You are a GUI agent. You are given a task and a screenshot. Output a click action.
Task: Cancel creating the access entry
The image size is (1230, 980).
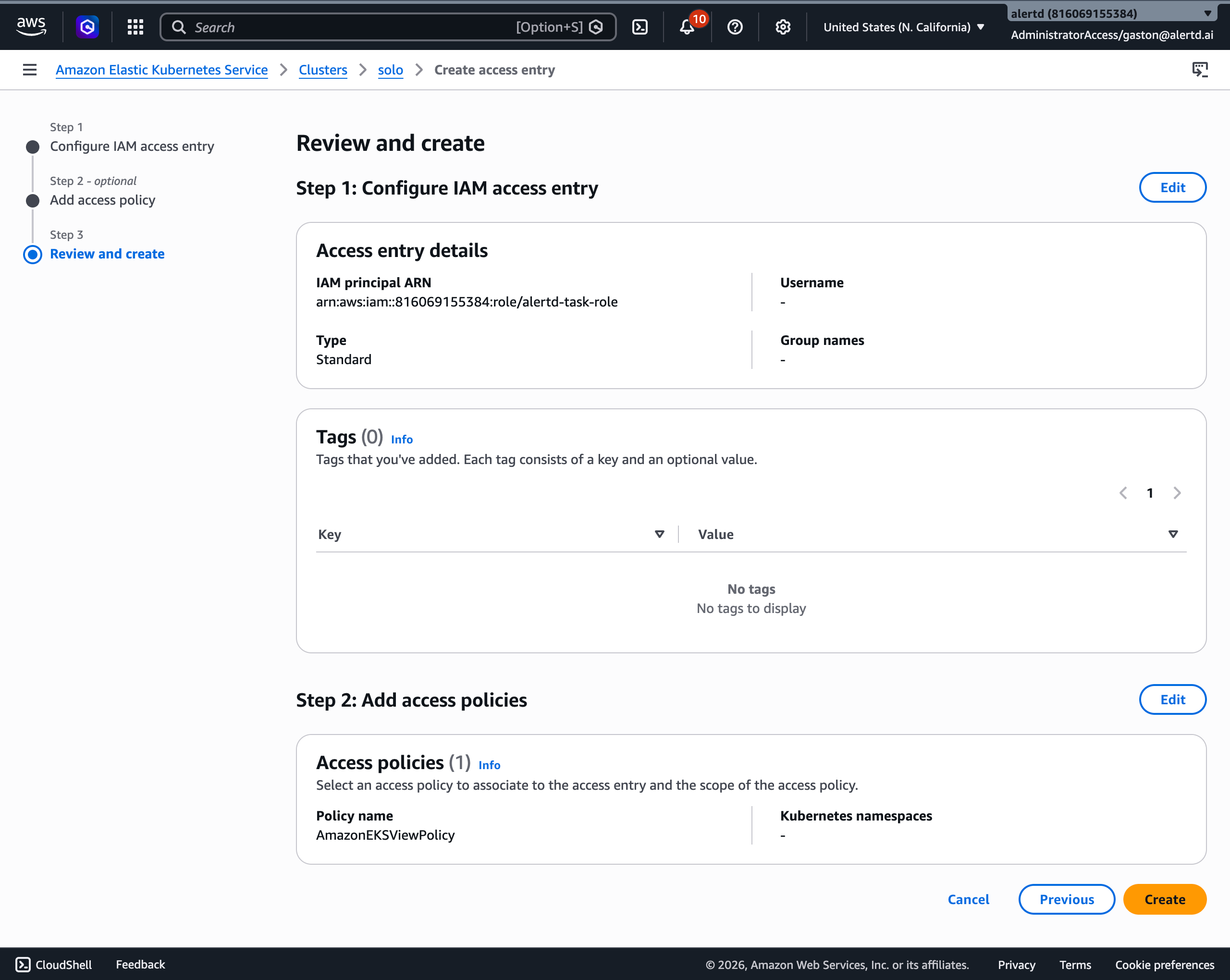point(968,899)
